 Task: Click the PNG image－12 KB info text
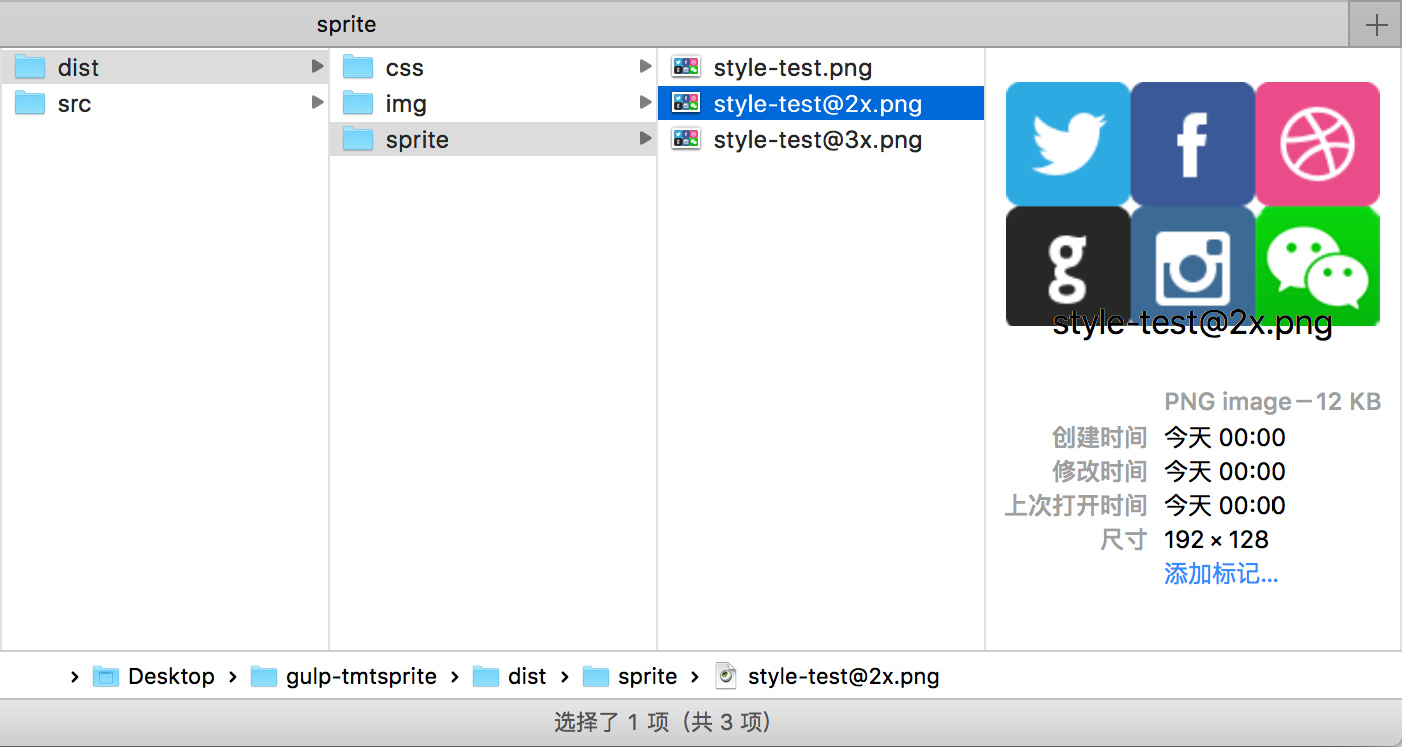(1273, 402)
